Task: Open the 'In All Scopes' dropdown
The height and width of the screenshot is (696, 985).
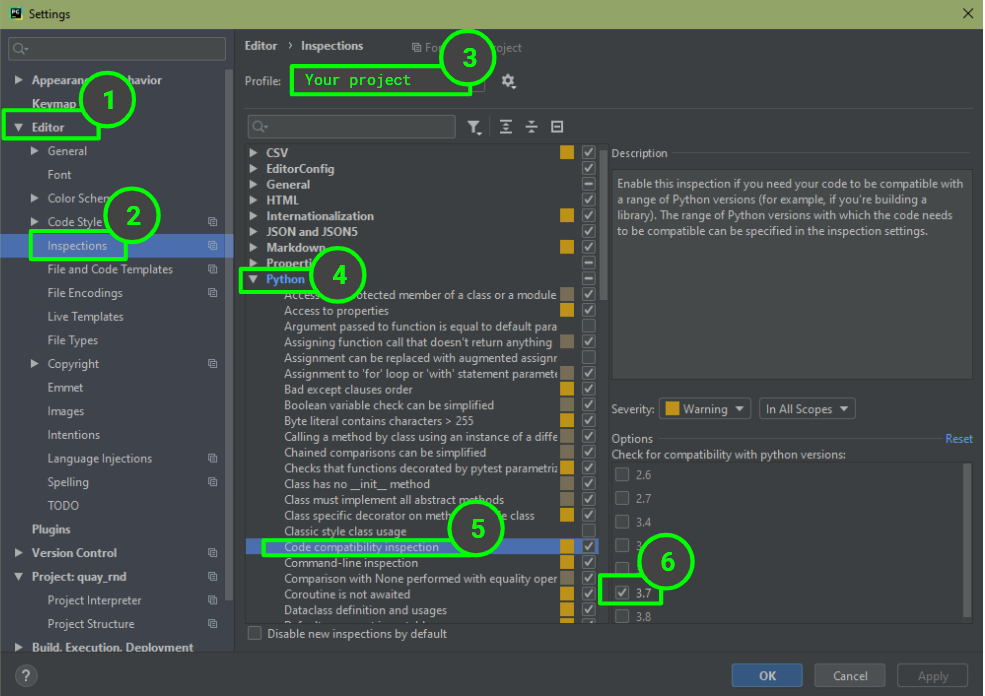Action: pyautogui.click(x=806, y=408)
